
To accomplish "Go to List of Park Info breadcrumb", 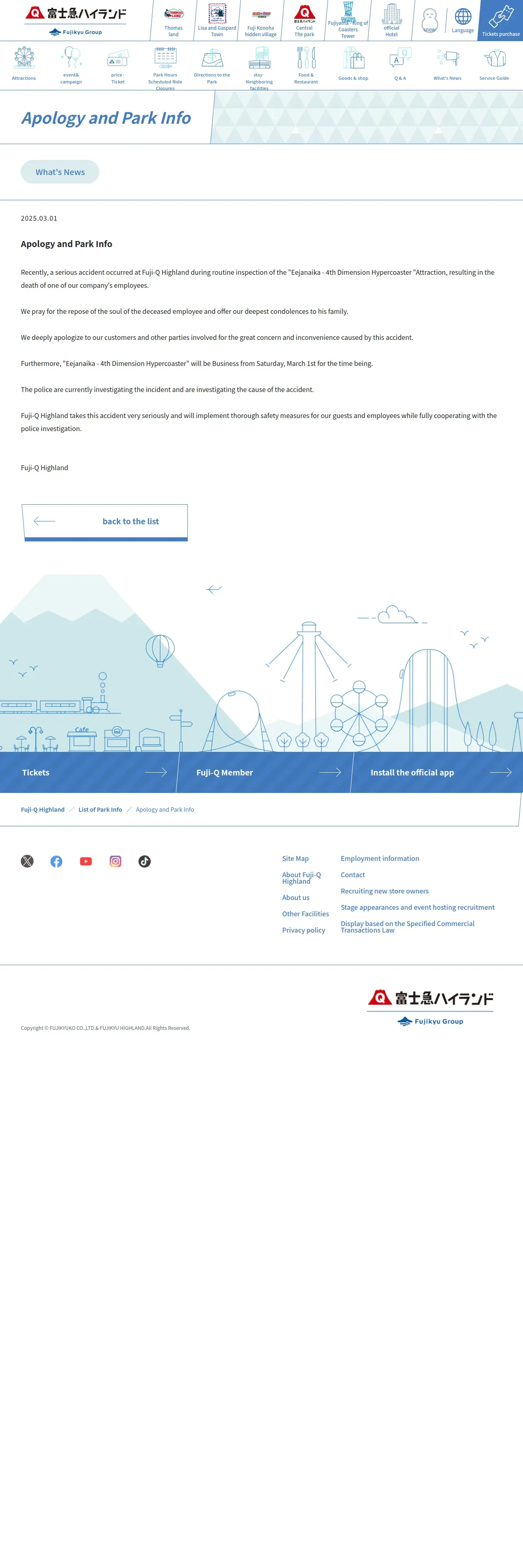I will click(100, 810).
